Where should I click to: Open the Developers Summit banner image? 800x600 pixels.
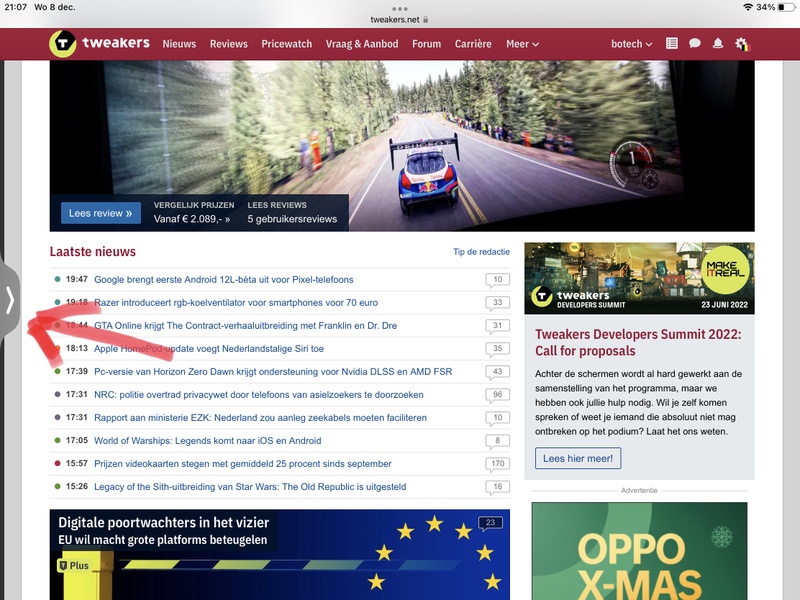(639, 278)
